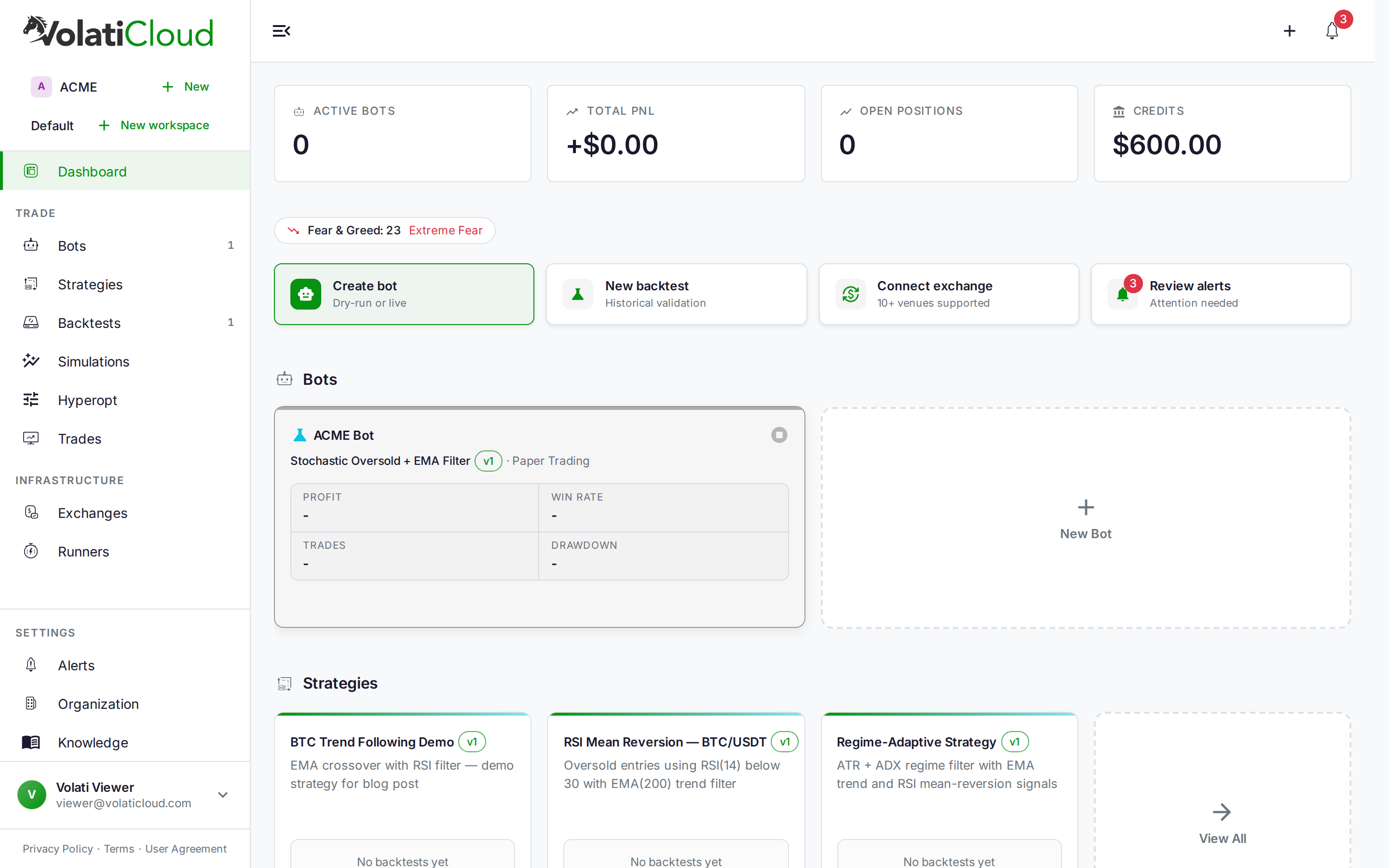Collapse the sidebar with the menu icon

point(281,31)
